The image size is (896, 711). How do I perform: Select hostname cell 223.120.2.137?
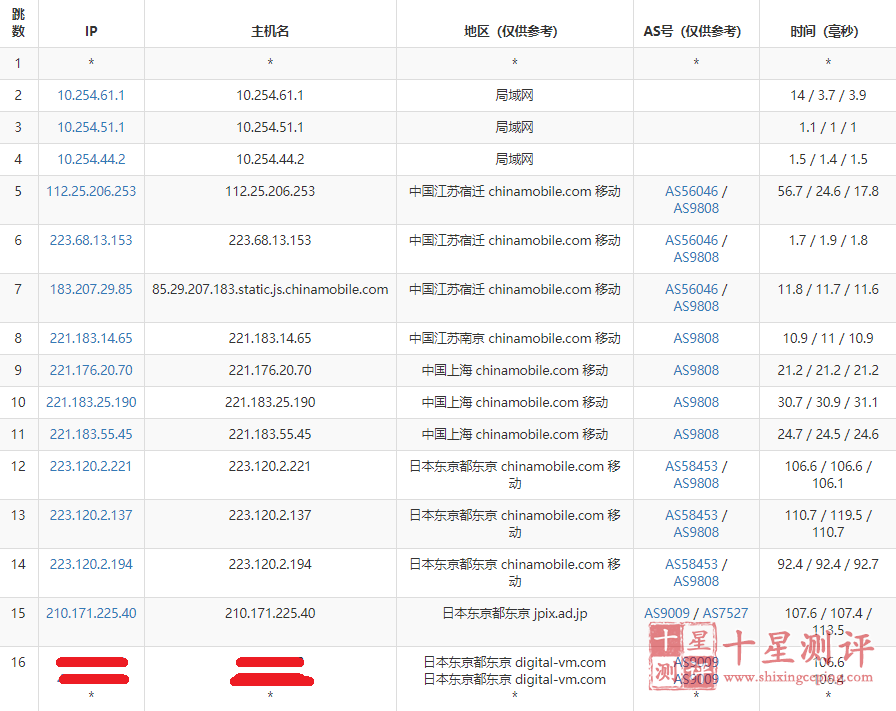coord(270,516)
